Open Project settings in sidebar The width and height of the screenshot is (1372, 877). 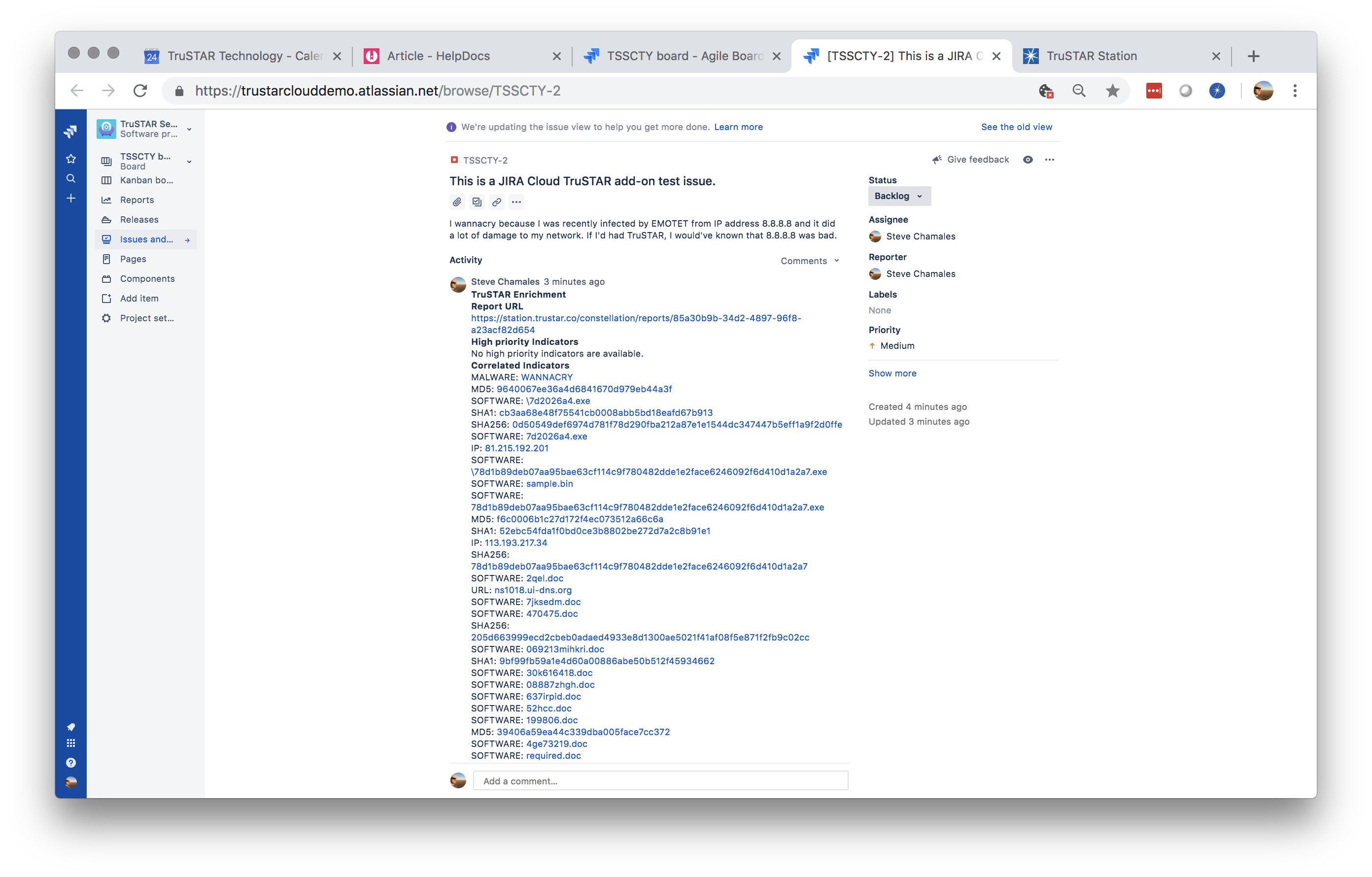click(146, 318)
